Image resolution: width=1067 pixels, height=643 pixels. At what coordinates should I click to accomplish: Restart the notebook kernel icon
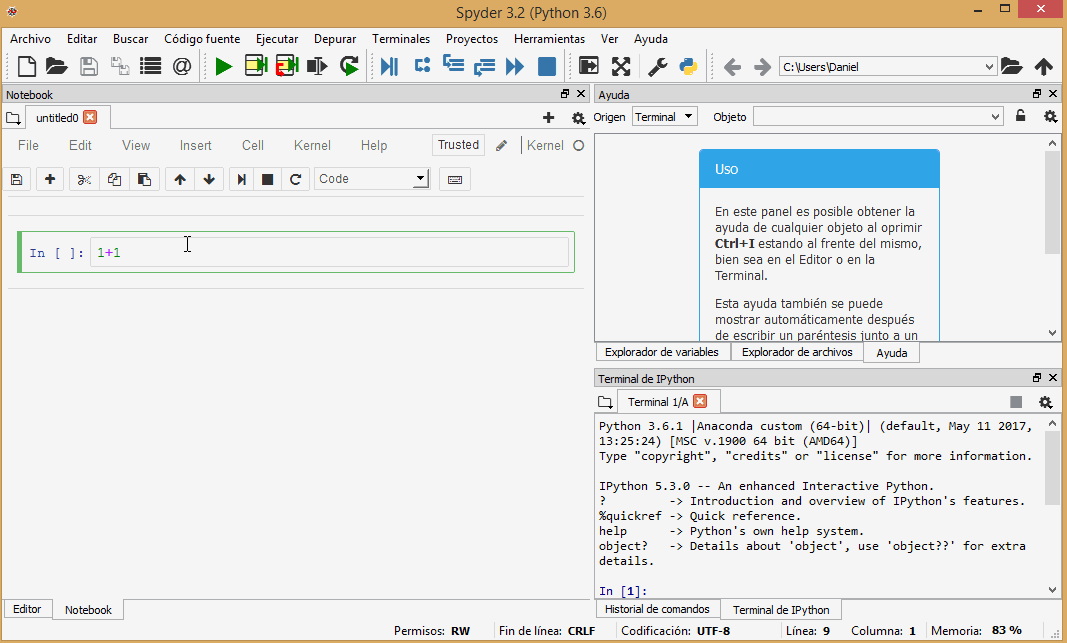295,179
